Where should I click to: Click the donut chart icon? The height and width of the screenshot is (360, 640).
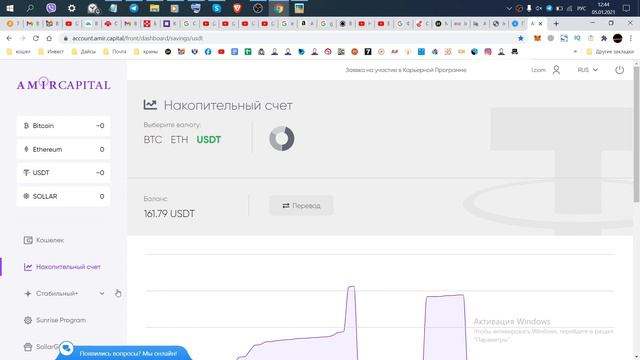coord(282,138)
